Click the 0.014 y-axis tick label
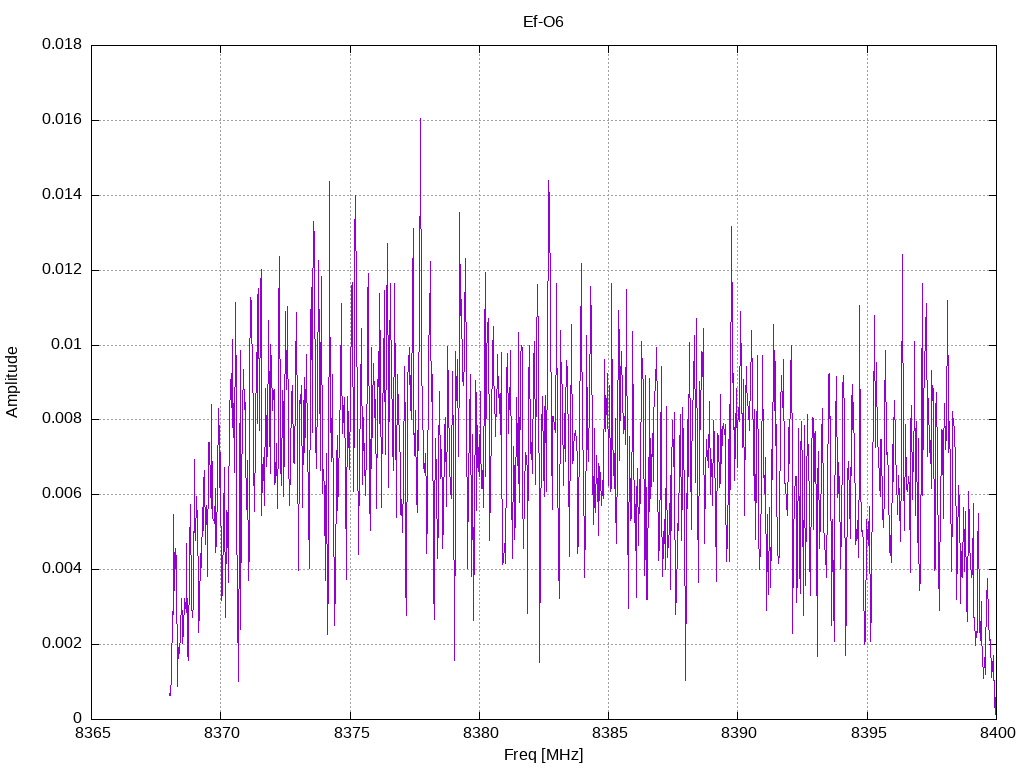Screen dimensions: 1024x768 pyautogui.click(x=62, y=194)
